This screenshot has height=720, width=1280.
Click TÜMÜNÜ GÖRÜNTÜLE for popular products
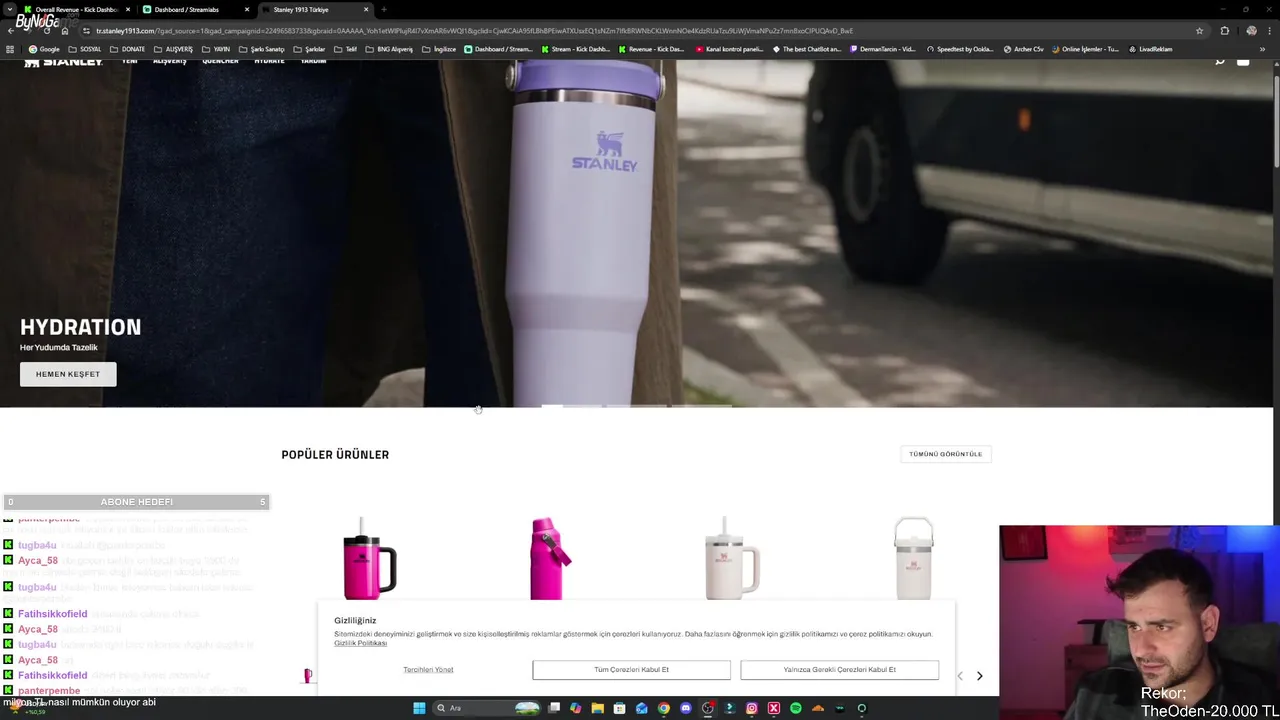[945, 454]
